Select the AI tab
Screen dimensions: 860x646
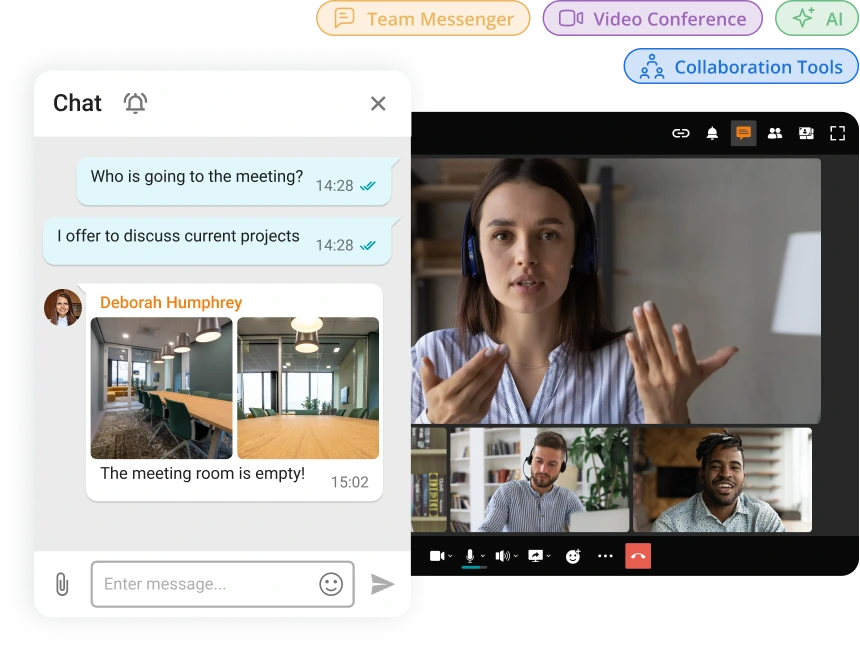817,19
